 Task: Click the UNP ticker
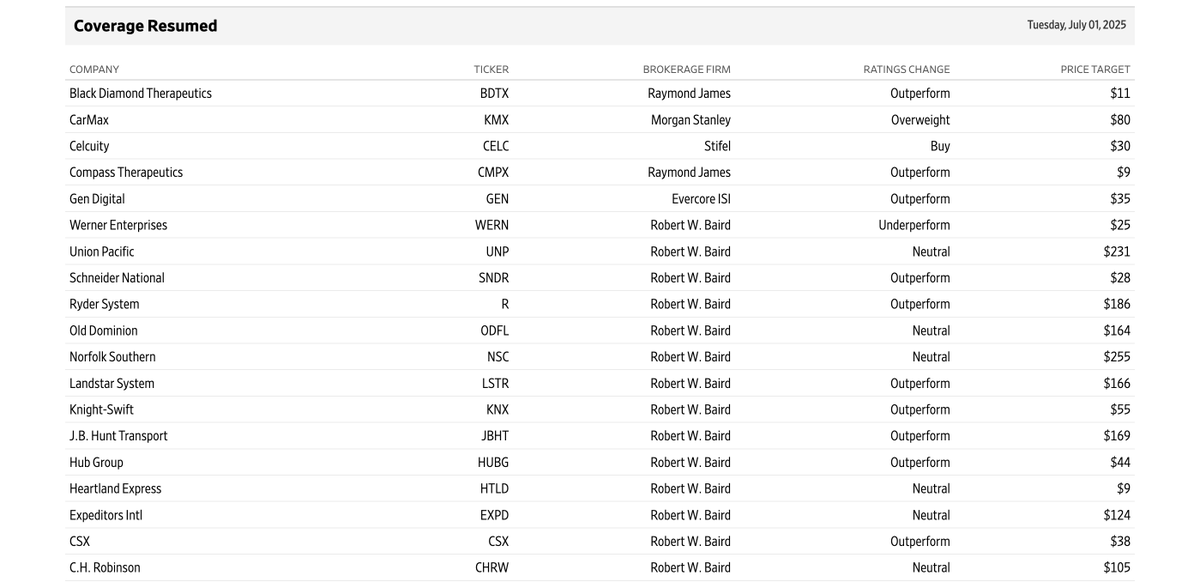coord(497,252)
